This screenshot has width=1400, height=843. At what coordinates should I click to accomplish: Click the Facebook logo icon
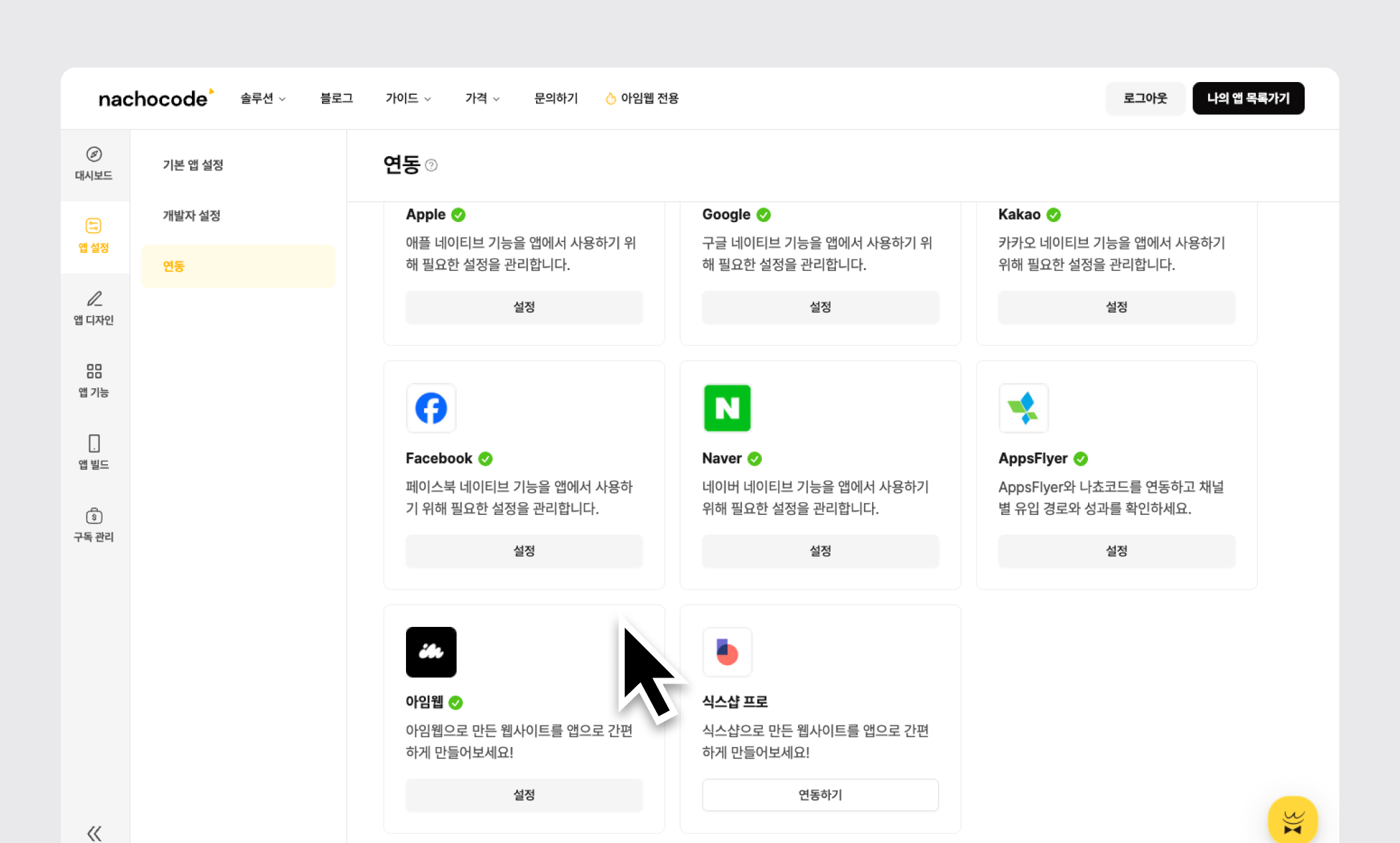[431, 408]
